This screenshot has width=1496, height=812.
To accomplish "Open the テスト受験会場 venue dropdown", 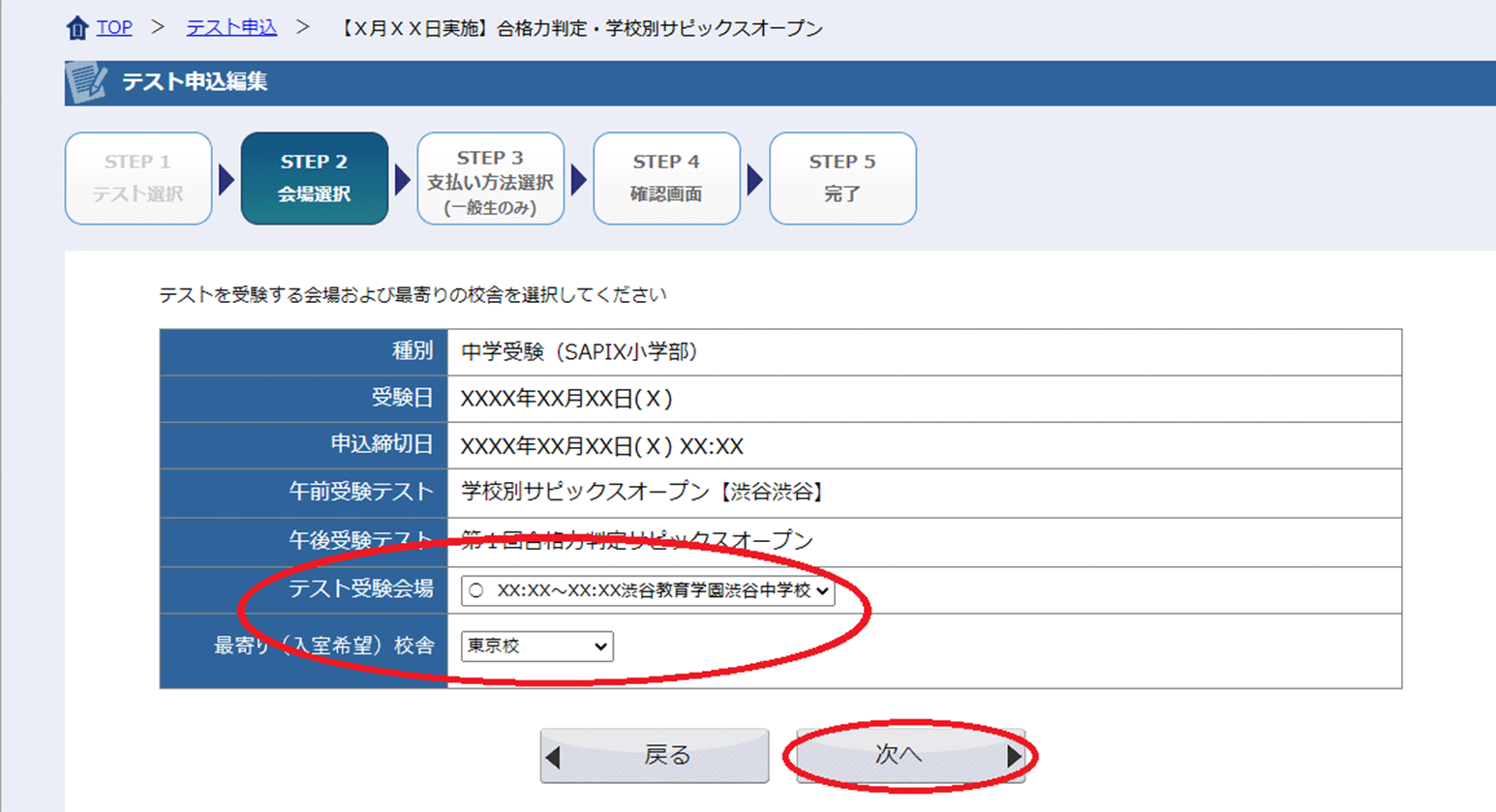I will tap(647, 590).
